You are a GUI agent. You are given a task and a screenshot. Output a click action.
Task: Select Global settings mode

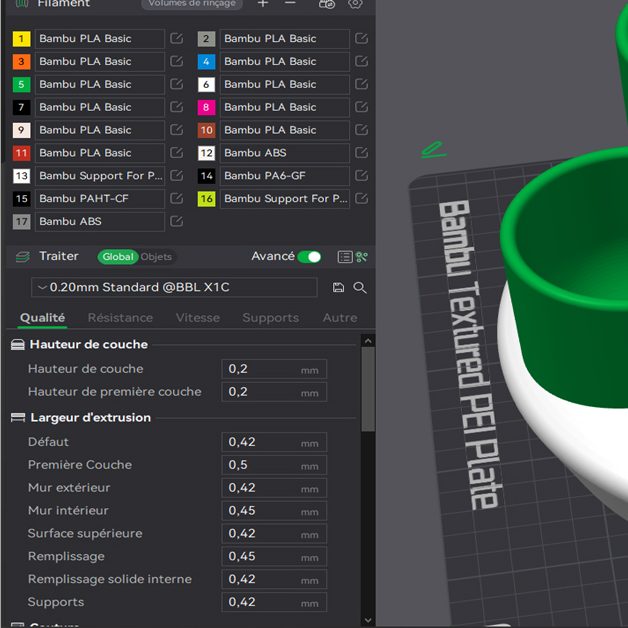pyautogui.click(x=118, y=257)
